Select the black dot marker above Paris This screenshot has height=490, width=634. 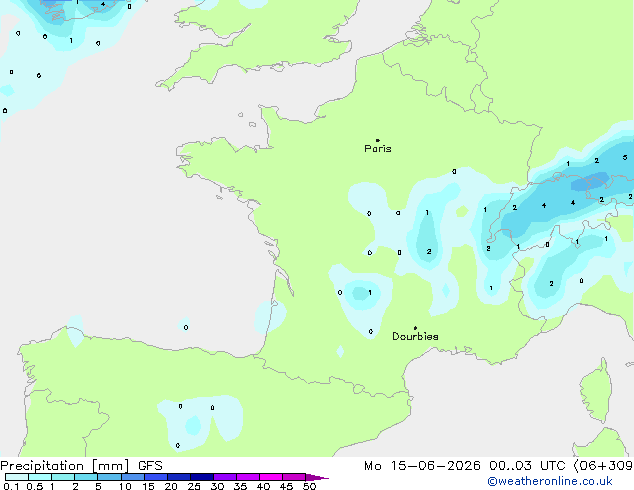pyautogui.click(x=378, y=140)
